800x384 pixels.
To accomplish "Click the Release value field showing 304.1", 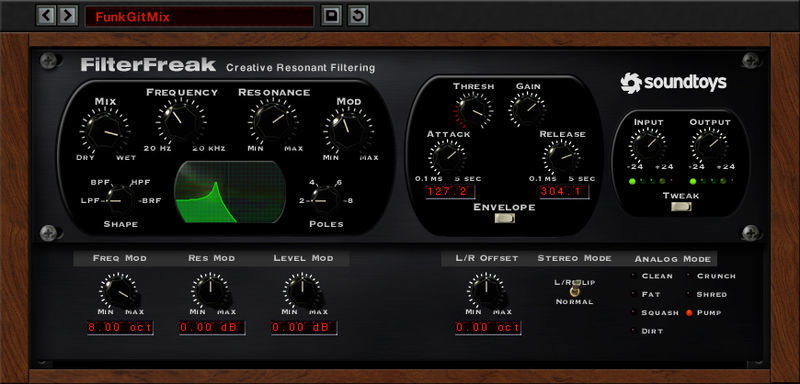I will point(564,192).
